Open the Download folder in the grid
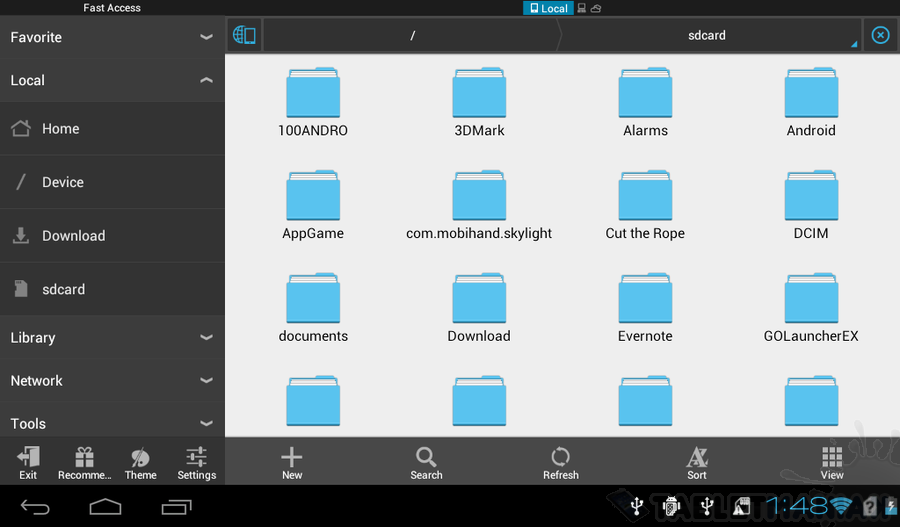 (x=479, y=308)
